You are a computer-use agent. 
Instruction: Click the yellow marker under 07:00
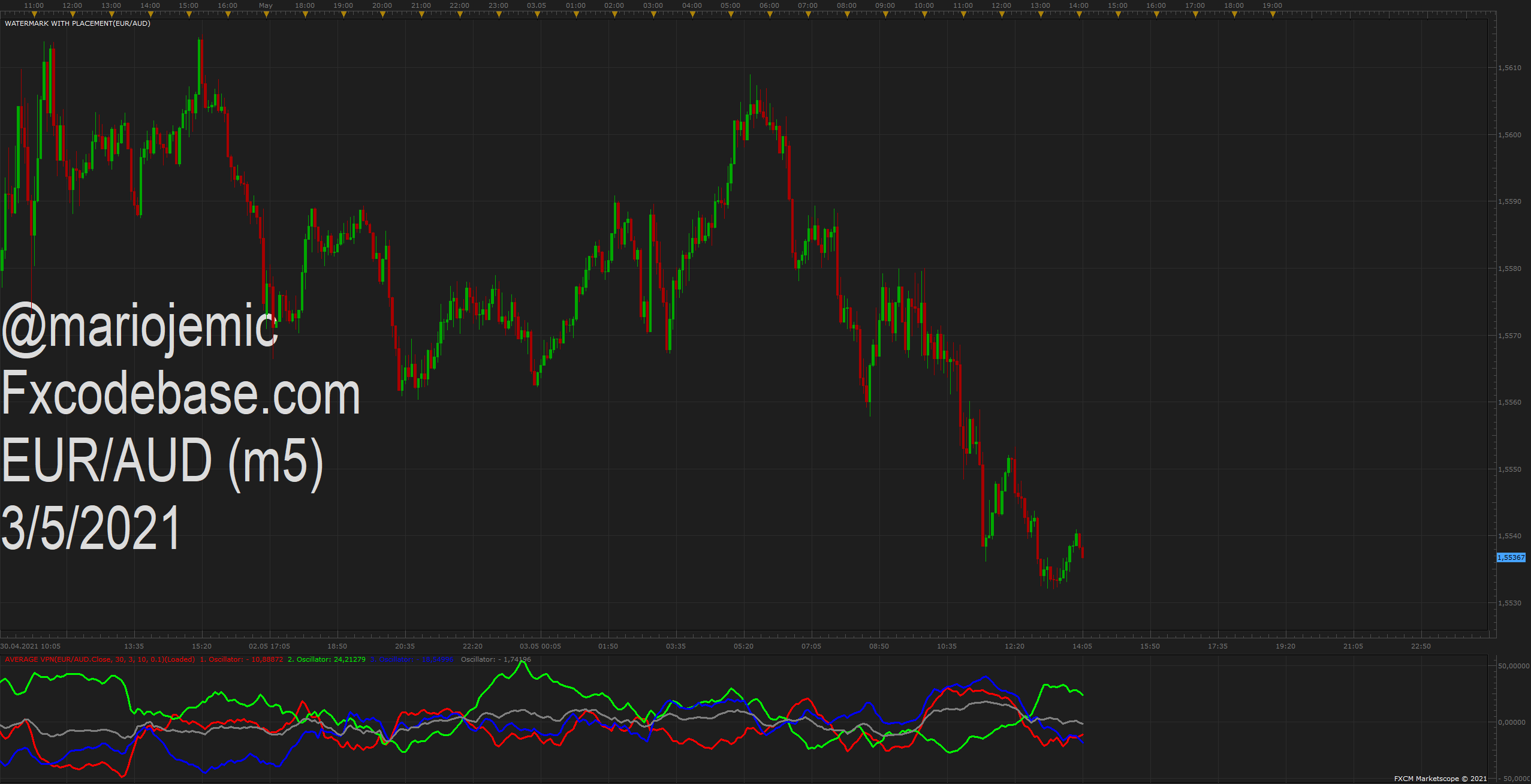(x=808, y=14)
